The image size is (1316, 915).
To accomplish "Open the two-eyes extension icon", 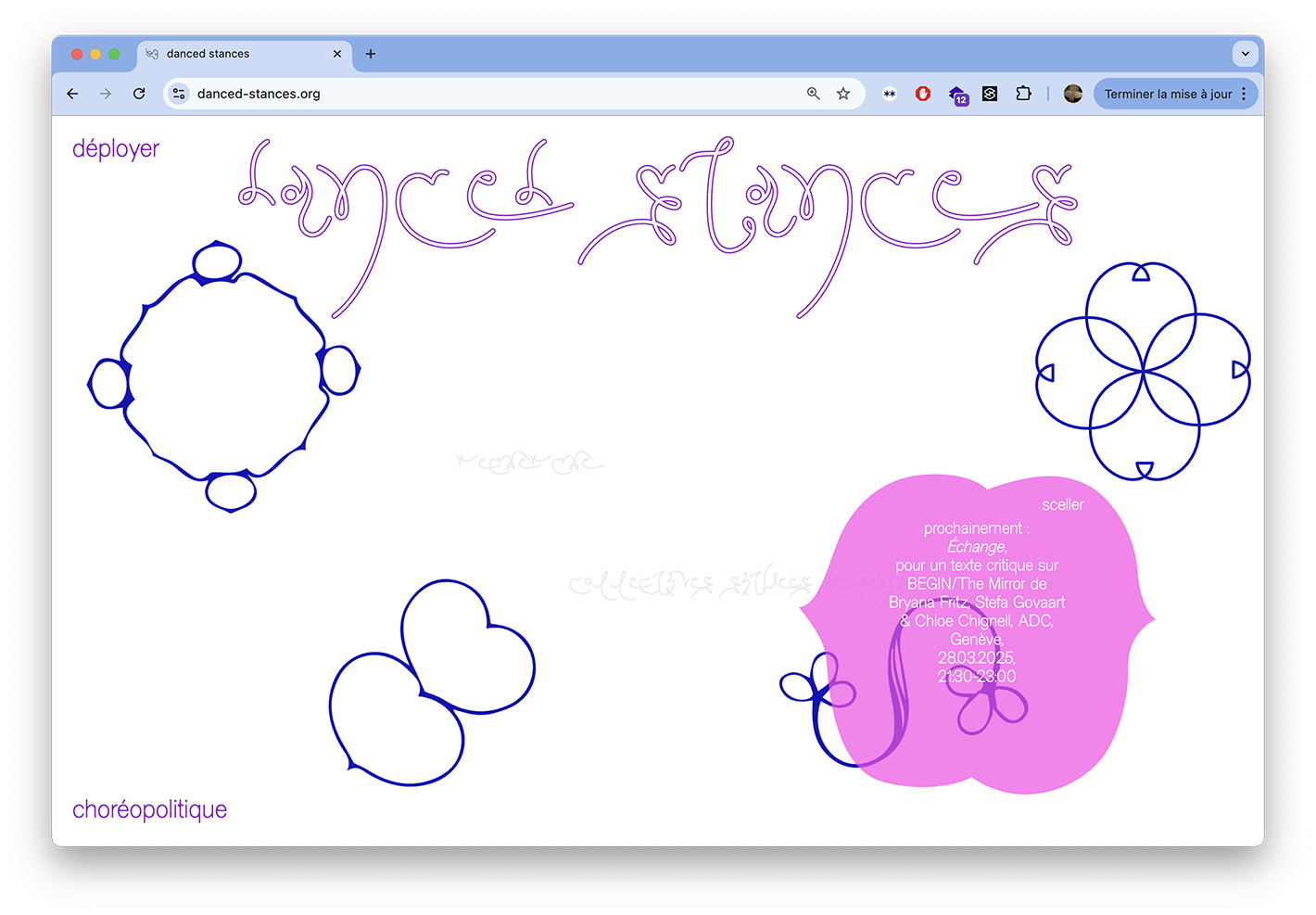I will 890,94.
